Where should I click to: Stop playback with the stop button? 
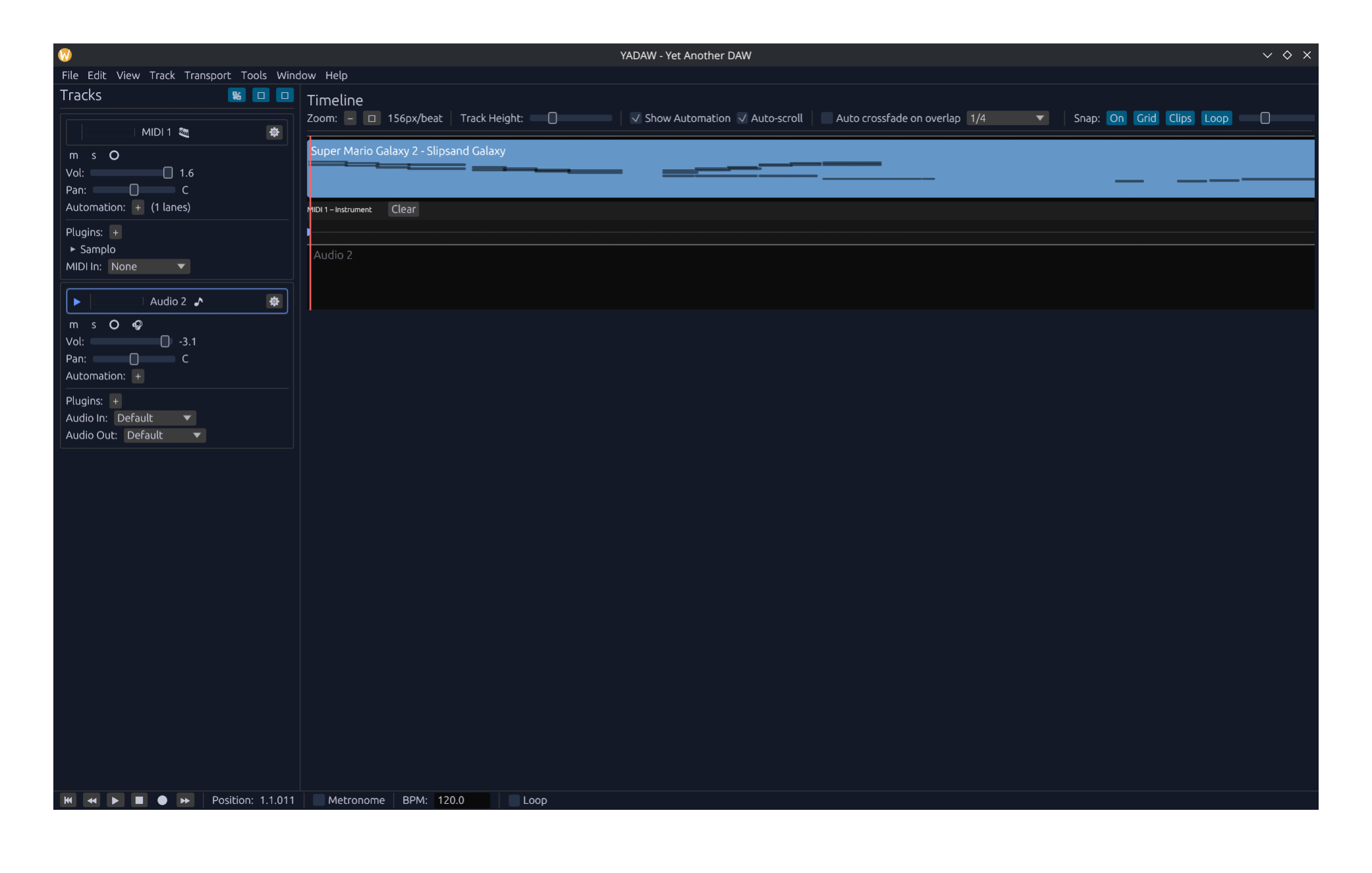(139, 800)
